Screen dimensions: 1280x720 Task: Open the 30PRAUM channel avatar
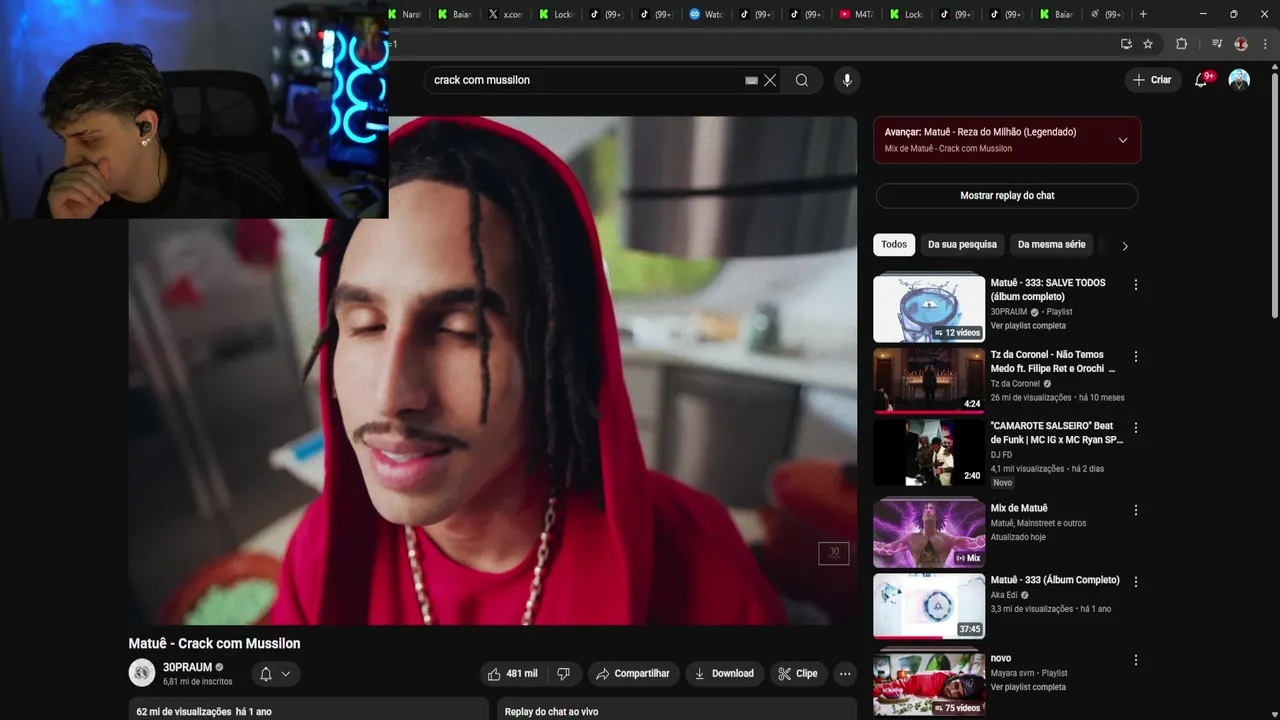[x=142, y=673]
